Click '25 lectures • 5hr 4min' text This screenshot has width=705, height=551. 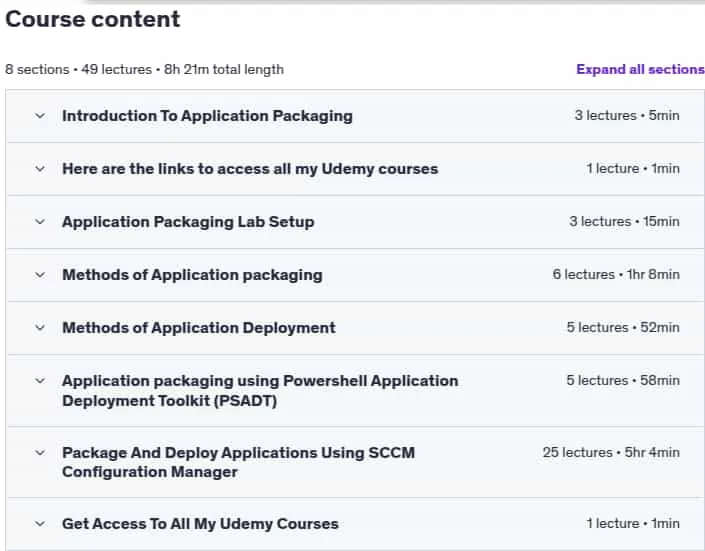[x=611, y=452]
